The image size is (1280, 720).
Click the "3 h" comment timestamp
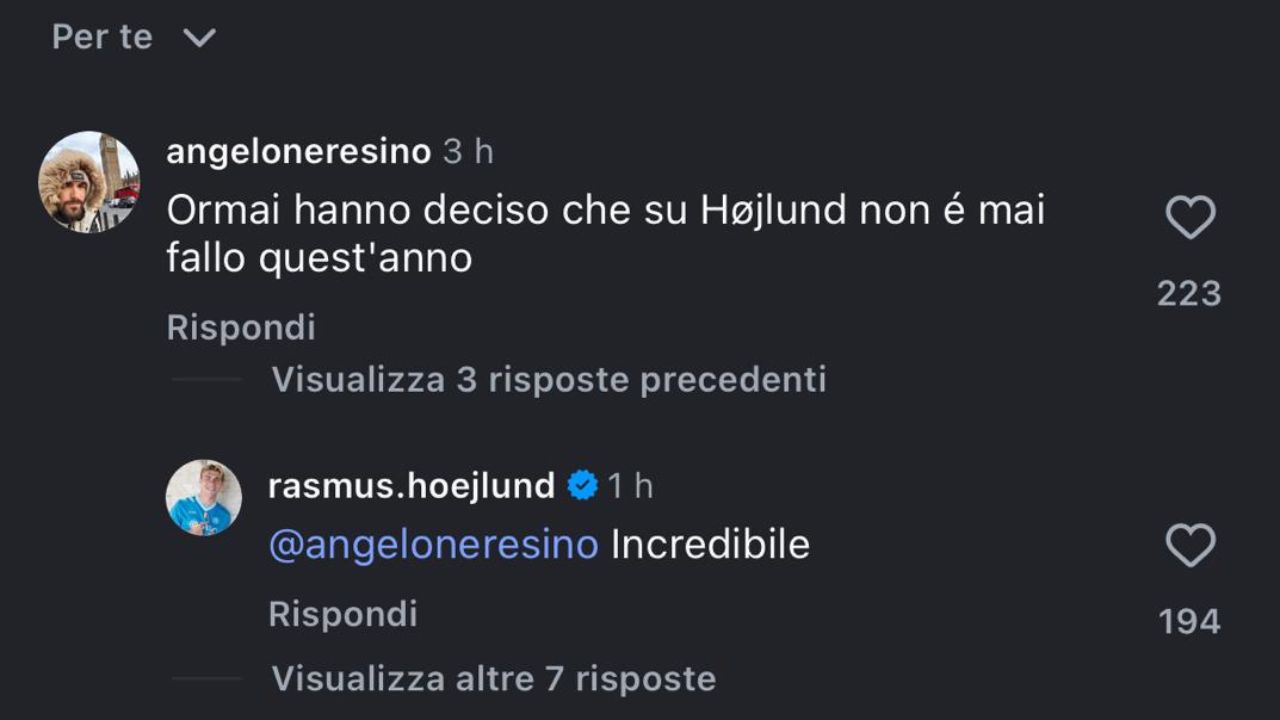click(x=468, y=152)
